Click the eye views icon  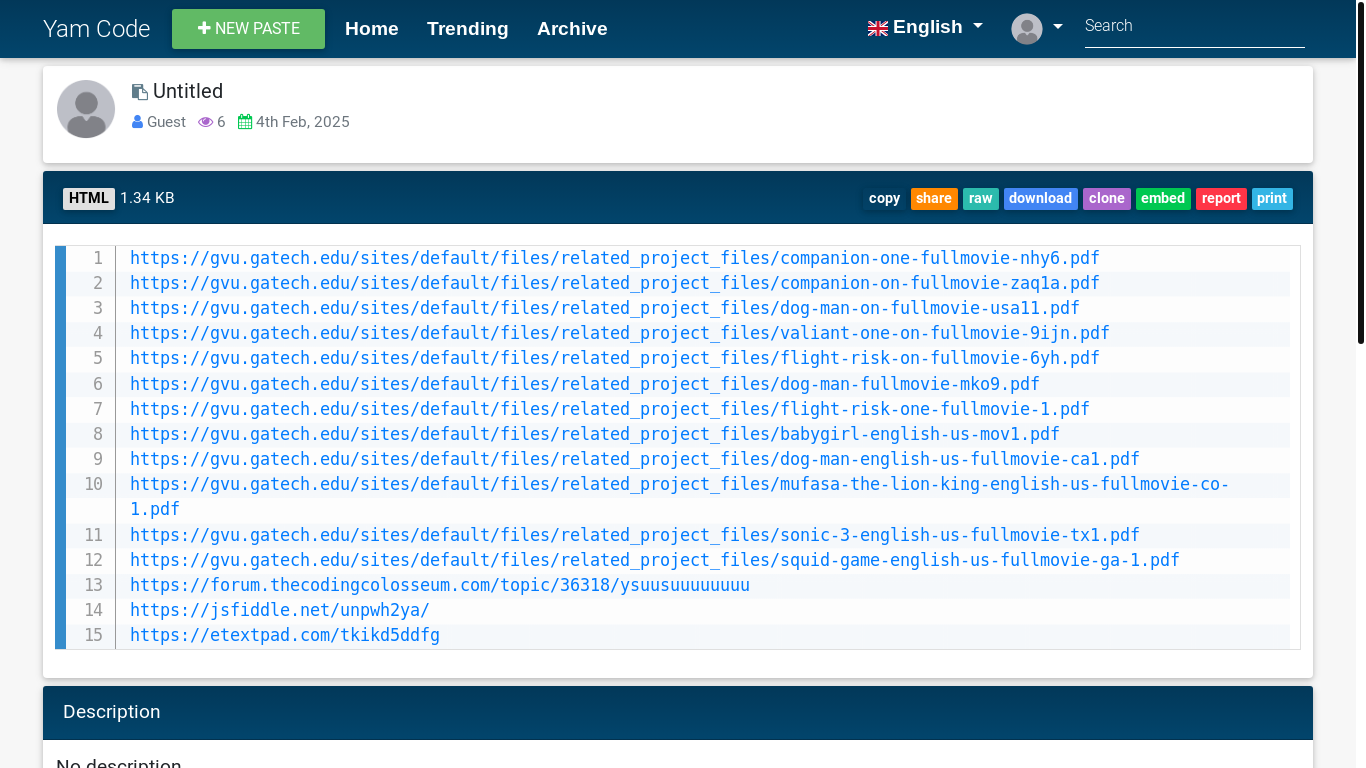pos(206,122)
